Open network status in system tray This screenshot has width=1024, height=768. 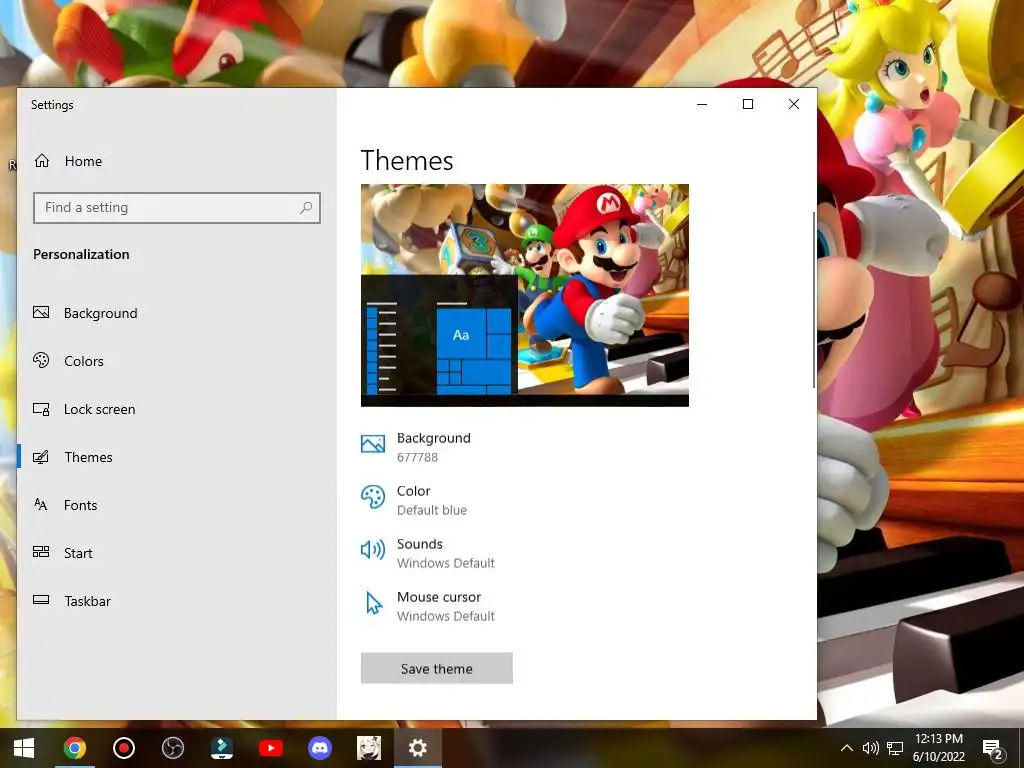tap(895, 748)
